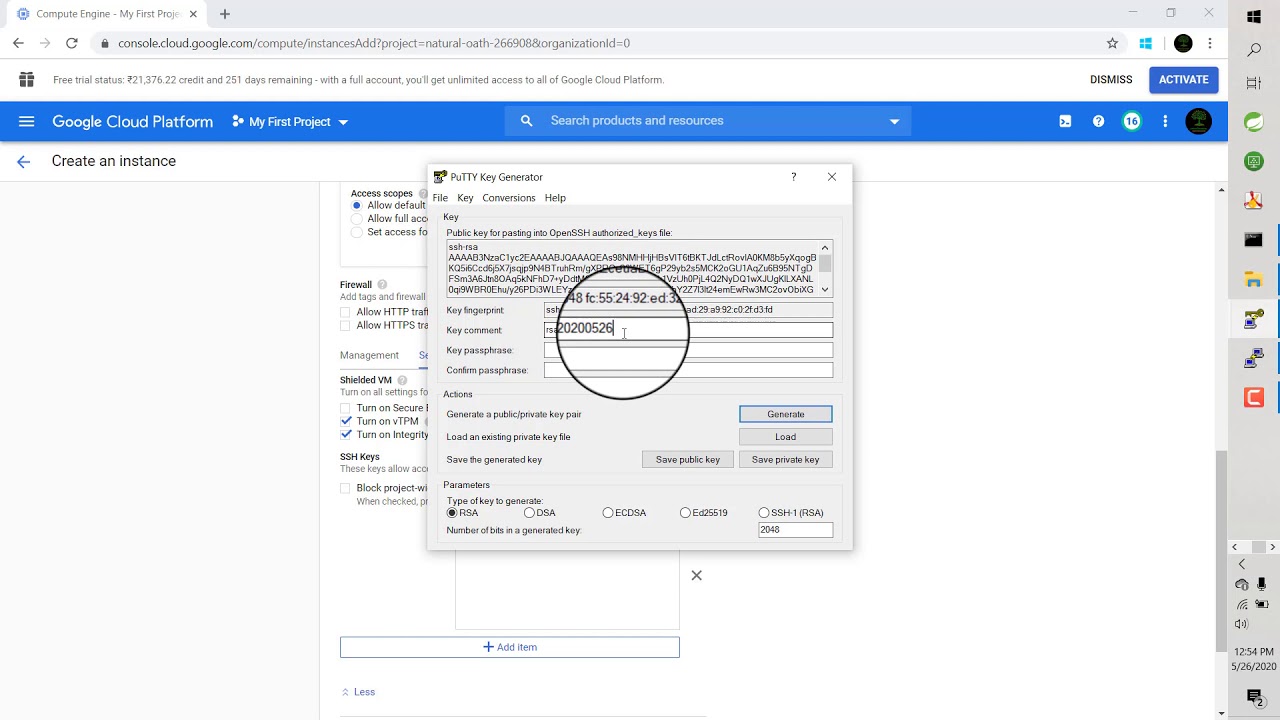Toggle Block project-wide SSH keys checkbox
Viewport: 1280px width, 720px height.
click(346, 489)
